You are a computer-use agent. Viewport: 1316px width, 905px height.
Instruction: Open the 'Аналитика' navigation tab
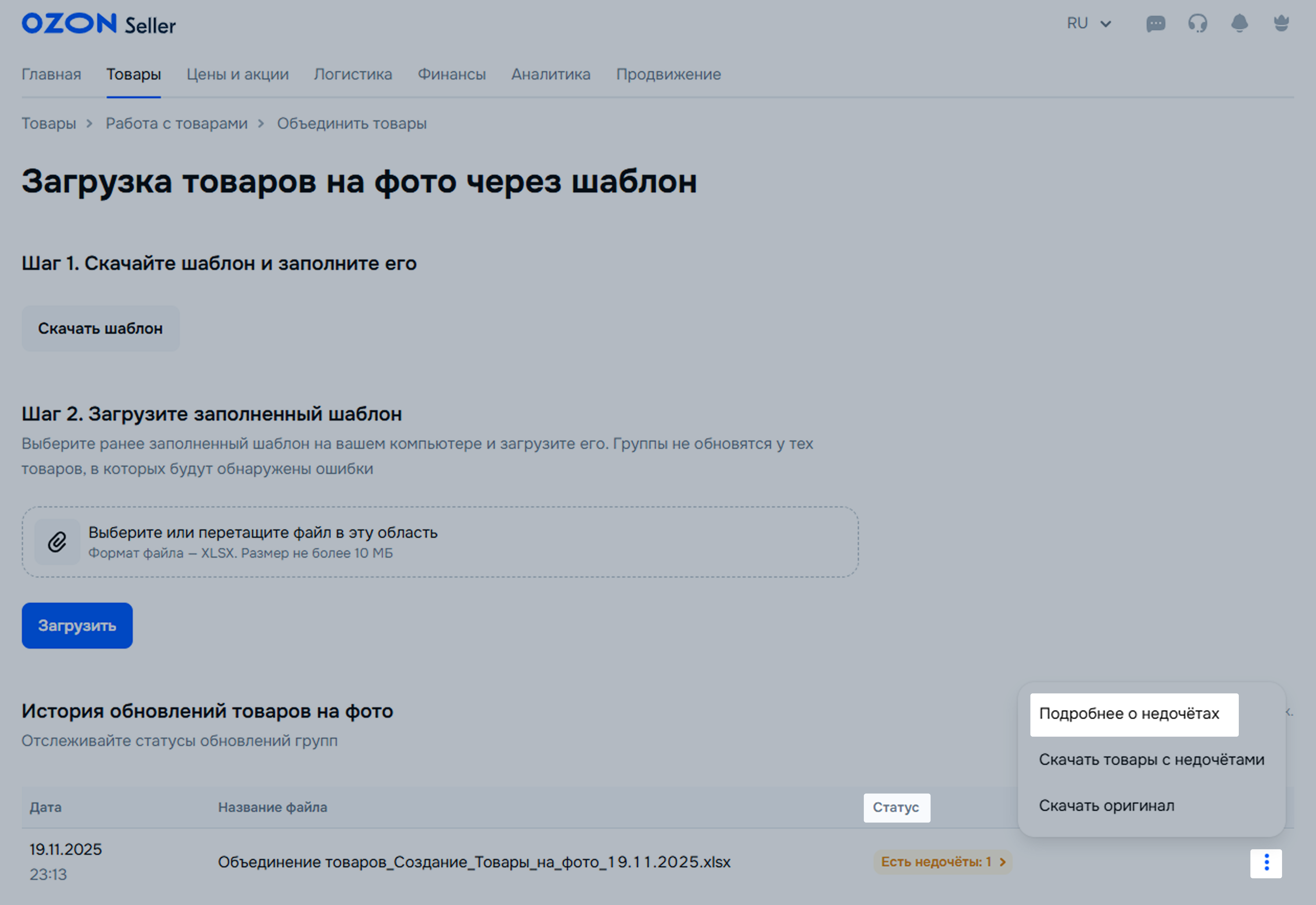[551, 74]
